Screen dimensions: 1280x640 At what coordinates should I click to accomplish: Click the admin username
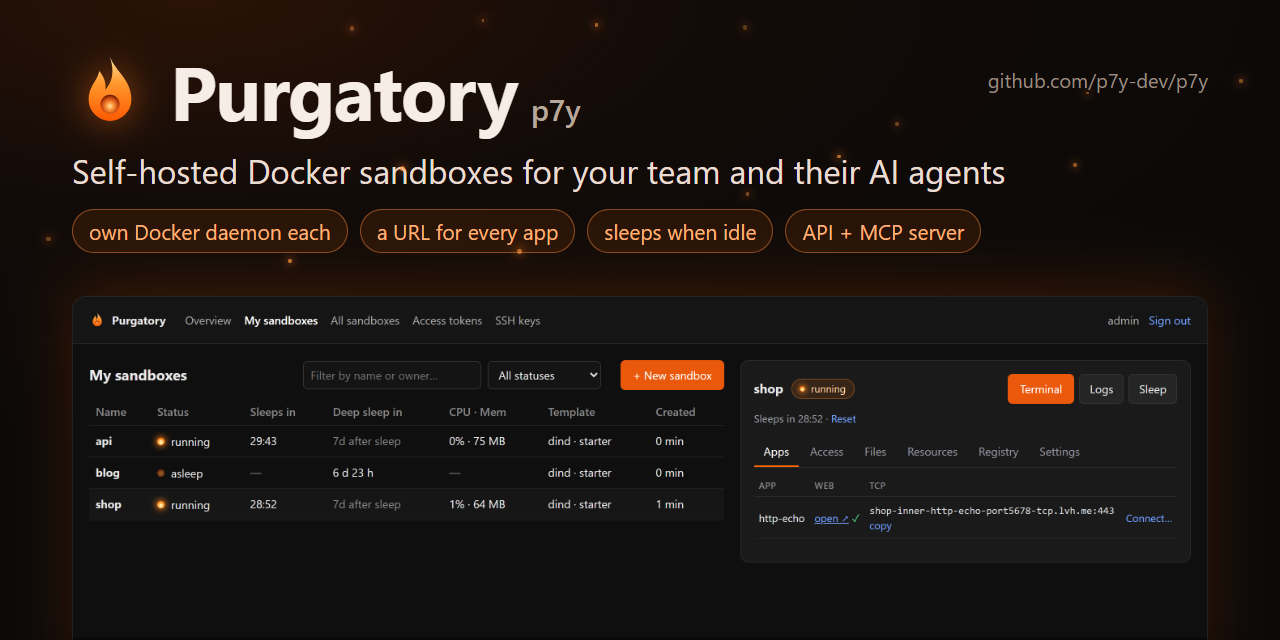(1123, 321)
